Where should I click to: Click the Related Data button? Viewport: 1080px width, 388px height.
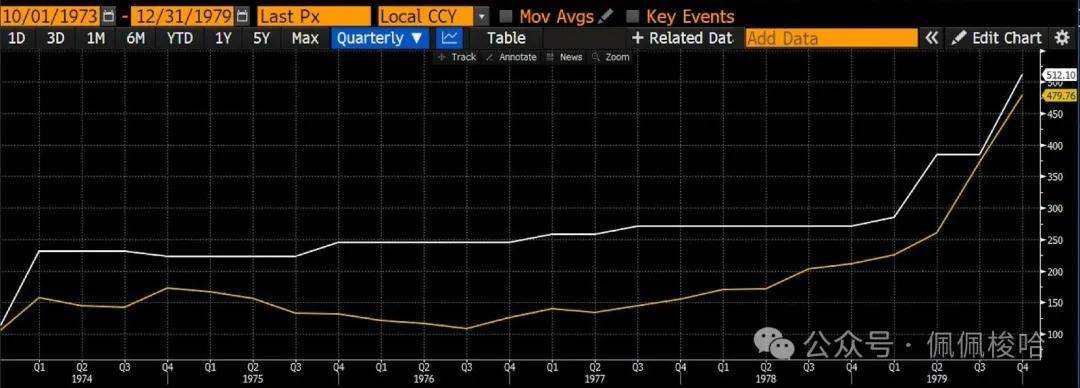point(683,39)
